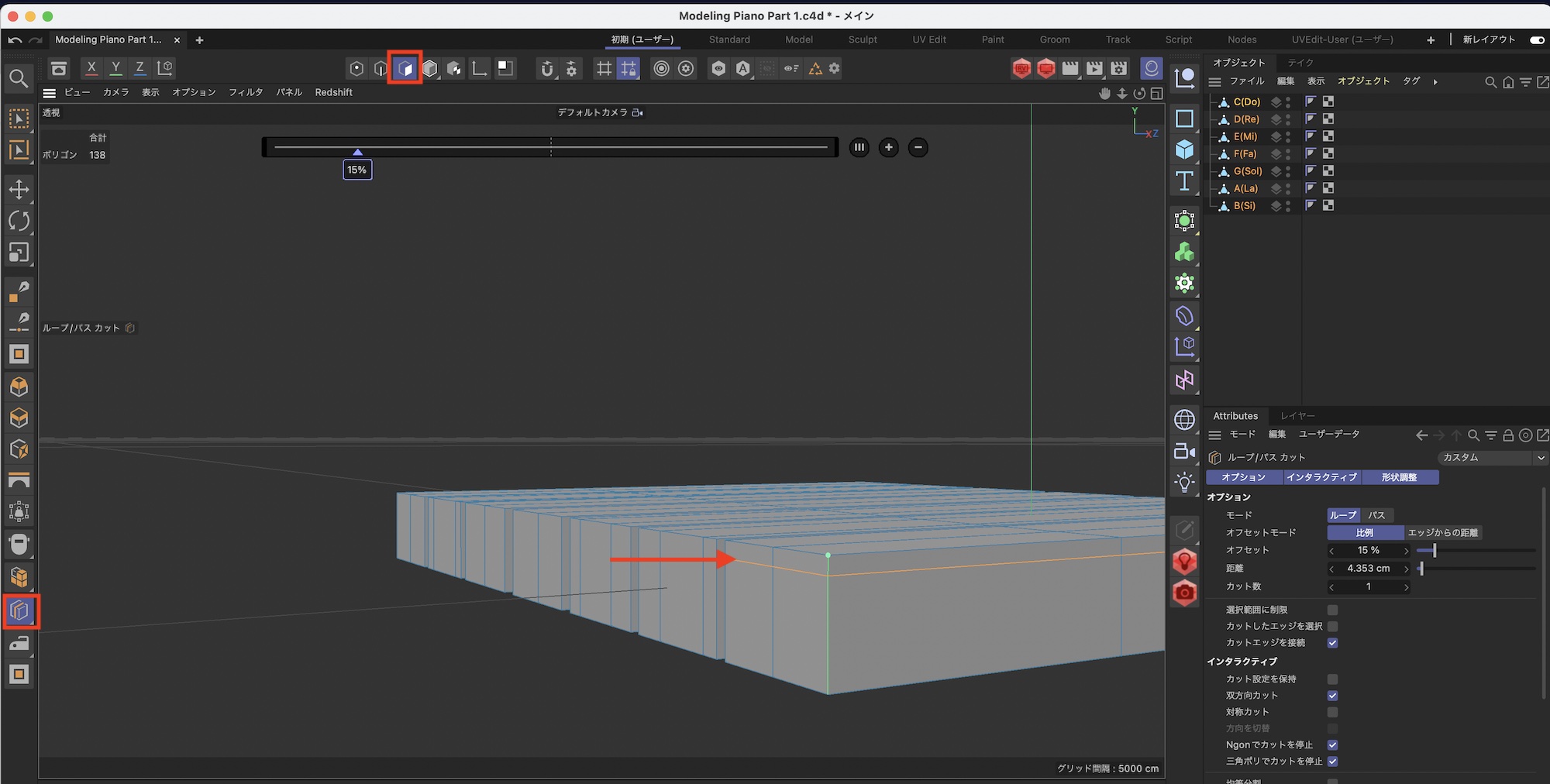1550x784 pixels.
Task: Decrease カット数 value with left arrow
Action: point(1331,587)
